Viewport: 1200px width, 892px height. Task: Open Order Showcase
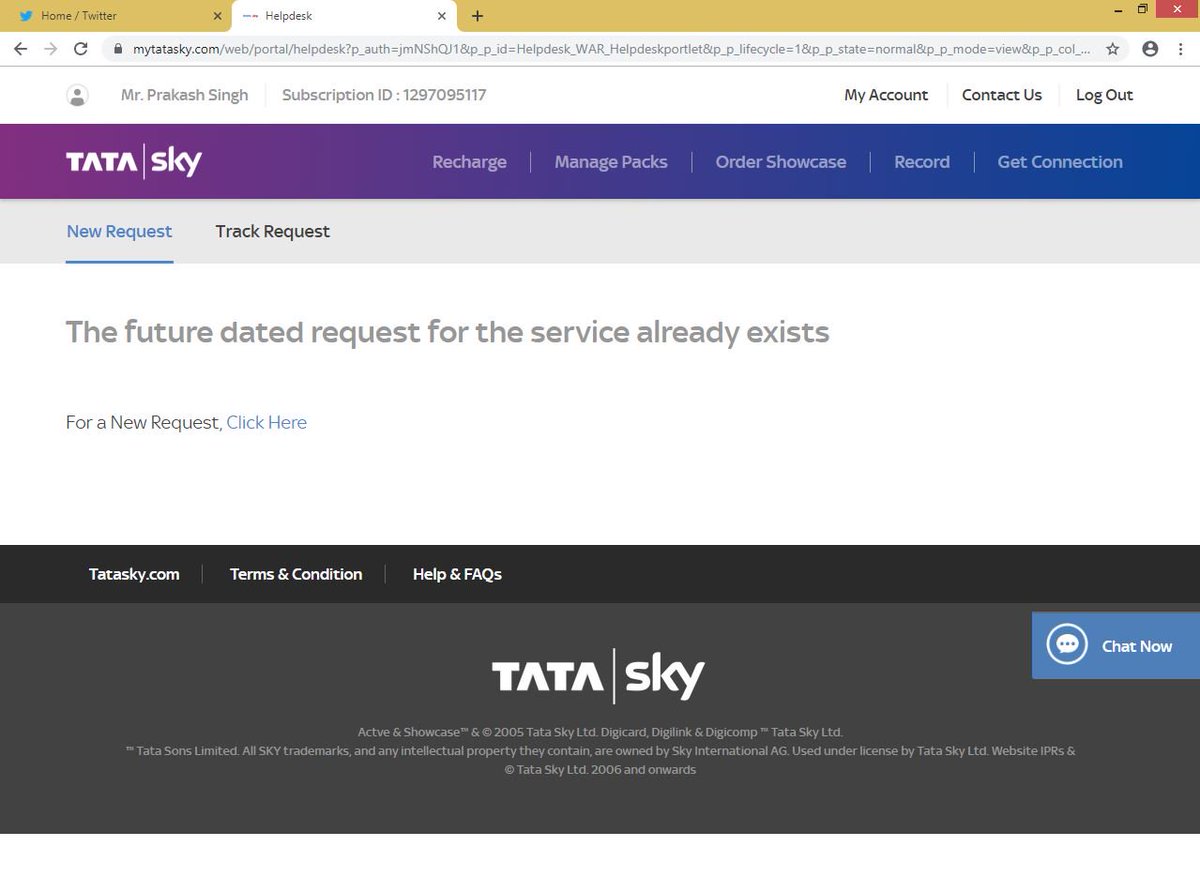(781, 162)
